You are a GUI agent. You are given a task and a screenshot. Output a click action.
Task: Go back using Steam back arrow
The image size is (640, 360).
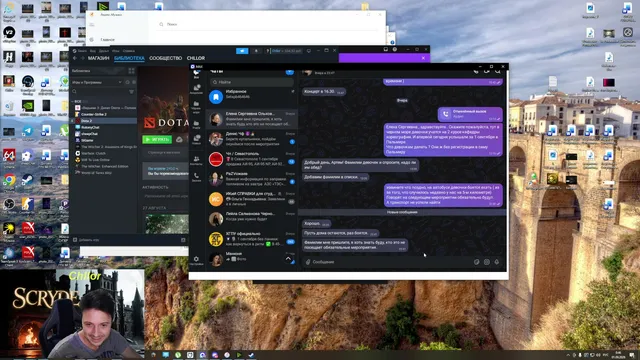coord(75,58)
